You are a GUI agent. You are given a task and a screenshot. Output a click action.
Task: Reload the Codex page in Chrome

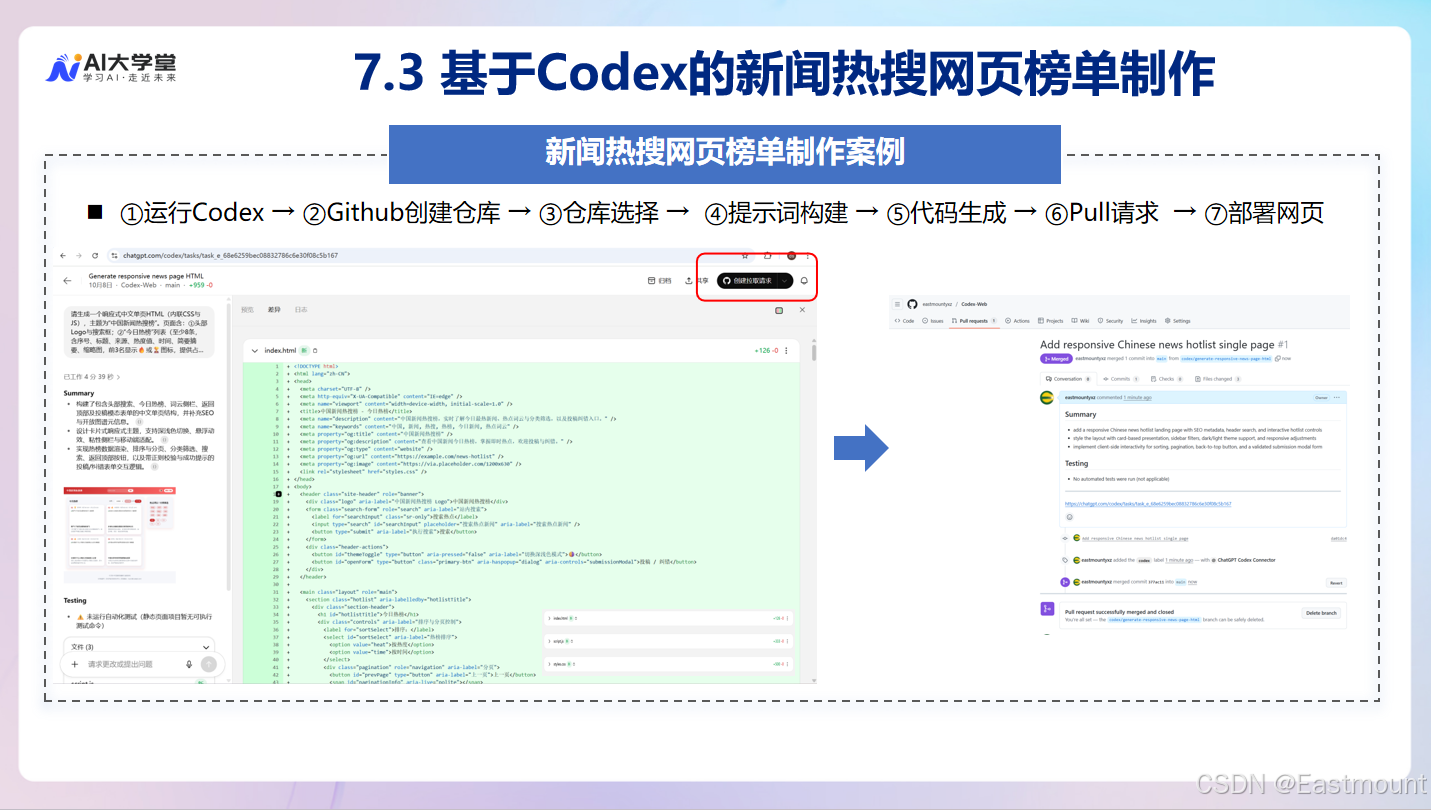95,255
